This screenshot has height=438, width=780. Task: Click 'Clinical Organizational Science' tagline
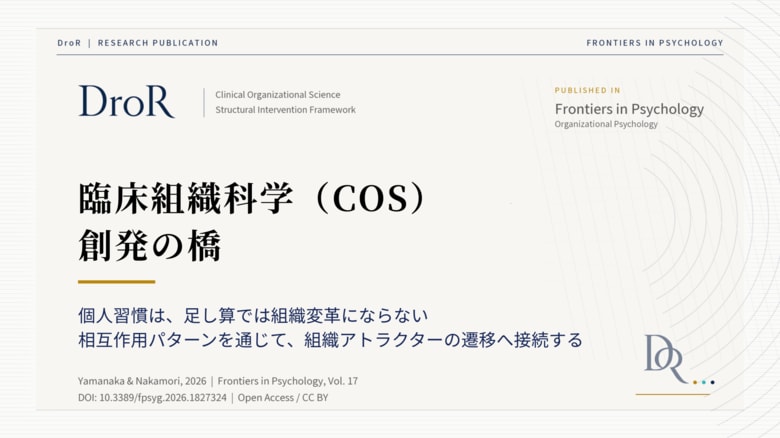tap(278, 95)
